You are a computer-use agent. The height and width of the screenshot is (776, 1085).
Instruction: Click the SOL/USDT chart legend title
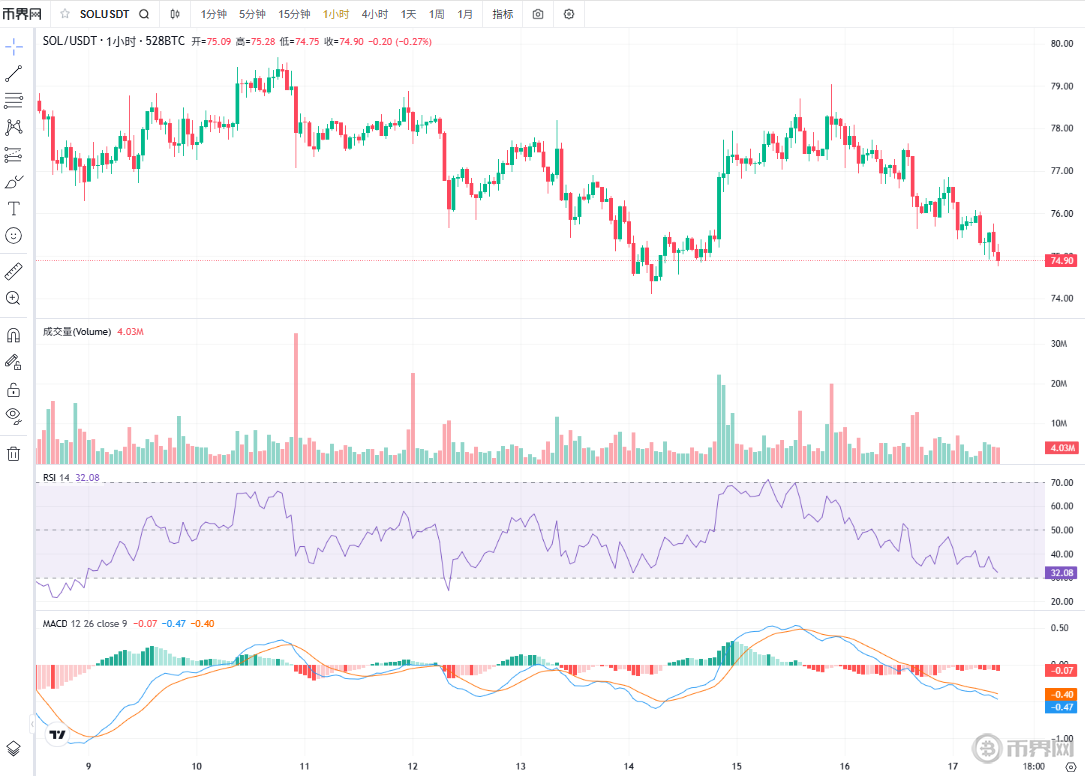113,42
